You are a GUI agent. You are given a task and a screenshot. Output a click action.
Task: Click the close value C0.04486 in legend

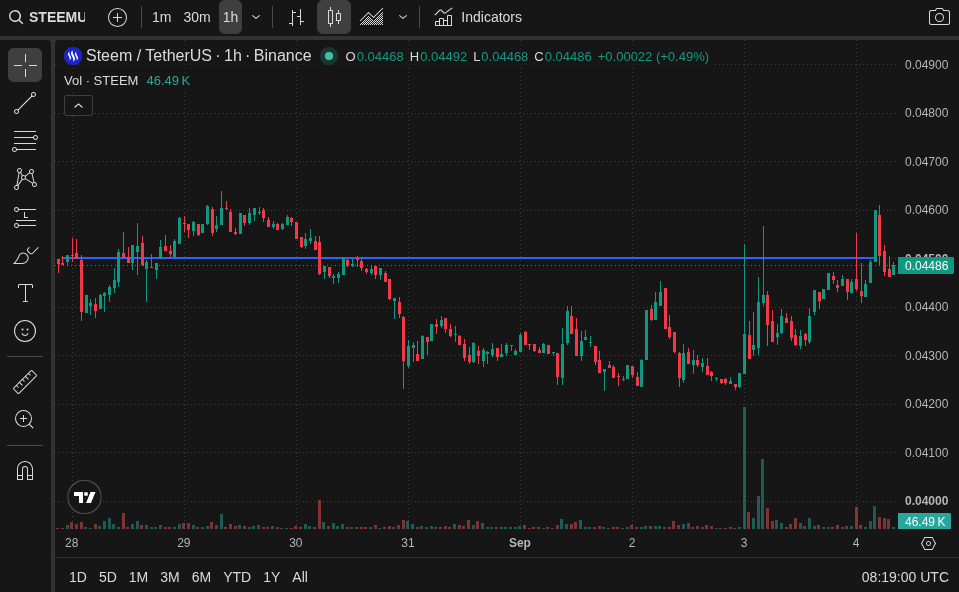[x=563, y=57]
